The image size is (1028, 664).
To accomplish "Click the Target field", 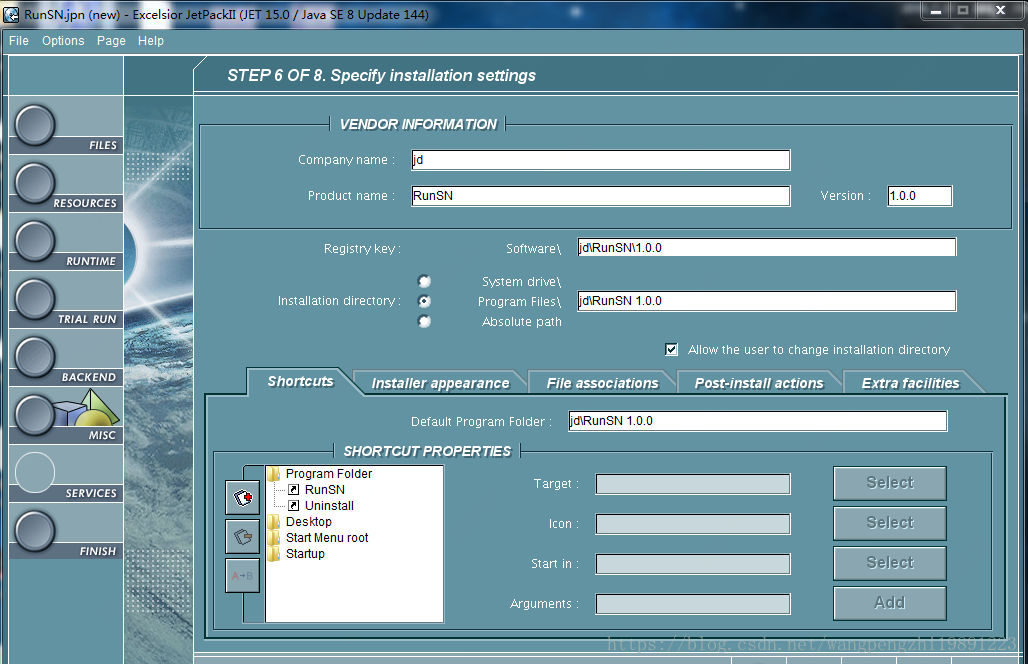I will 693,484.
